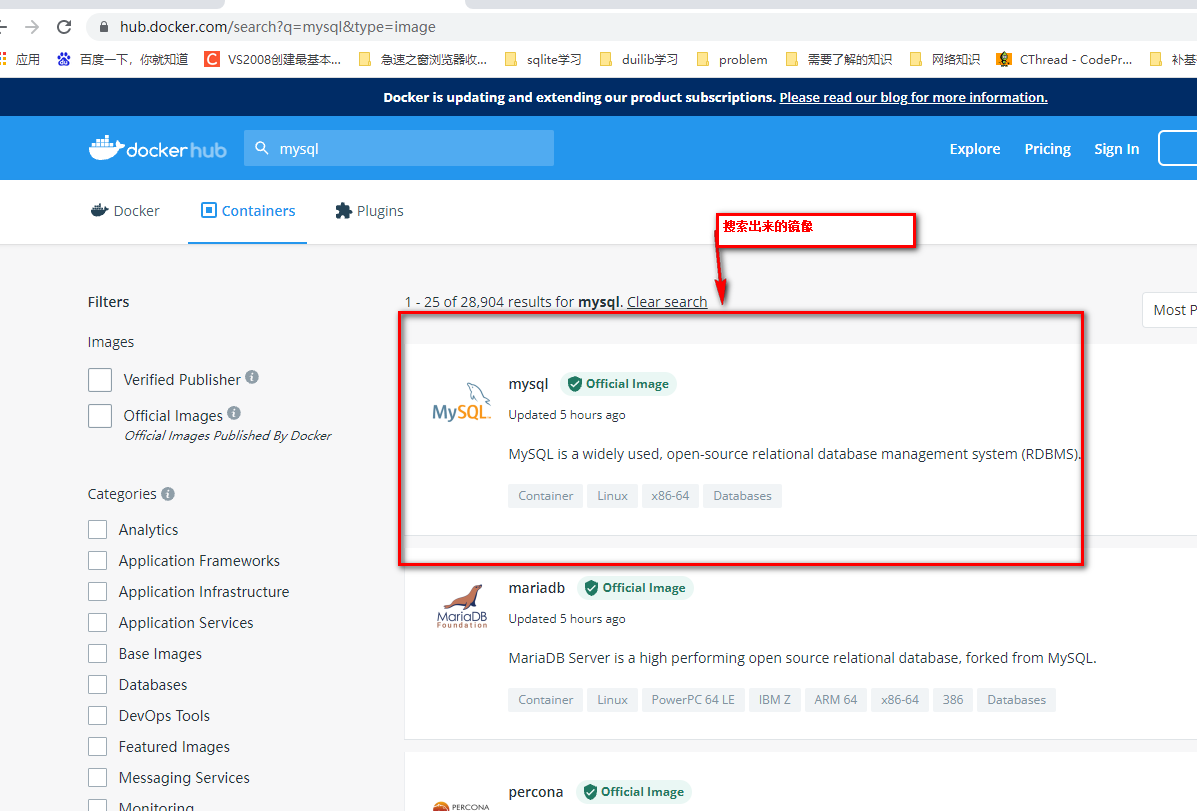The height and width of the screenshot is (811, 1197).
Task: Open the sqlite学习 bookmark folder
Action: pos(544,60)
